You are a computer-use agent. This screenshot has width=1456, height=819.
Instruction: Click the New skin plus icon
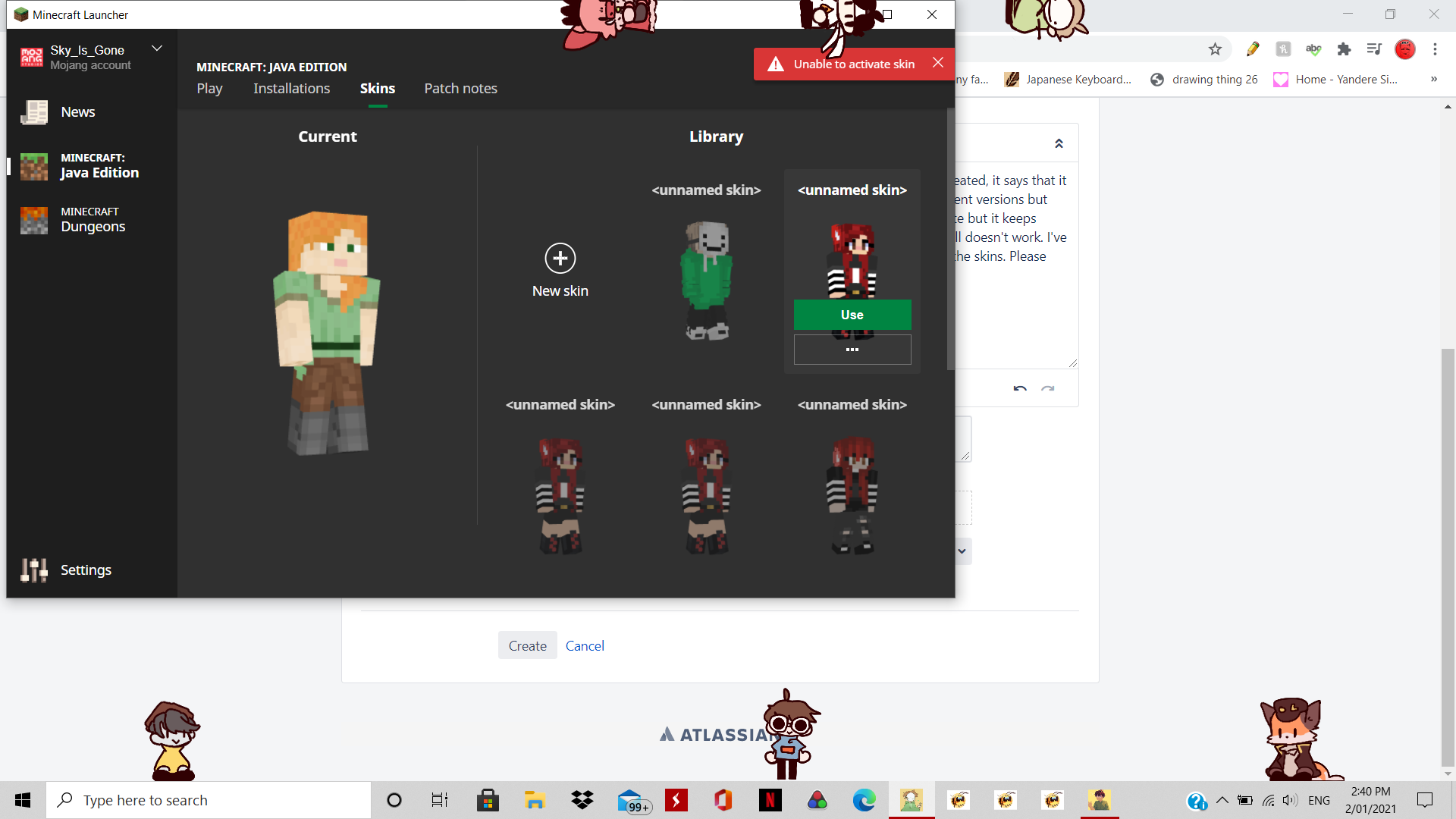(560, 259)
